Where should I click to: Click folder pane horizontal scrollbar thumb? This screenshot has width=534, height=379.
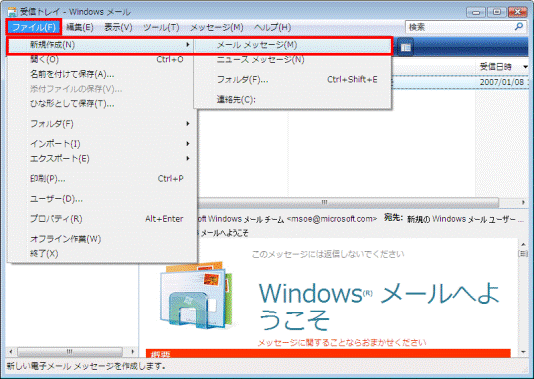click(70, 351)
